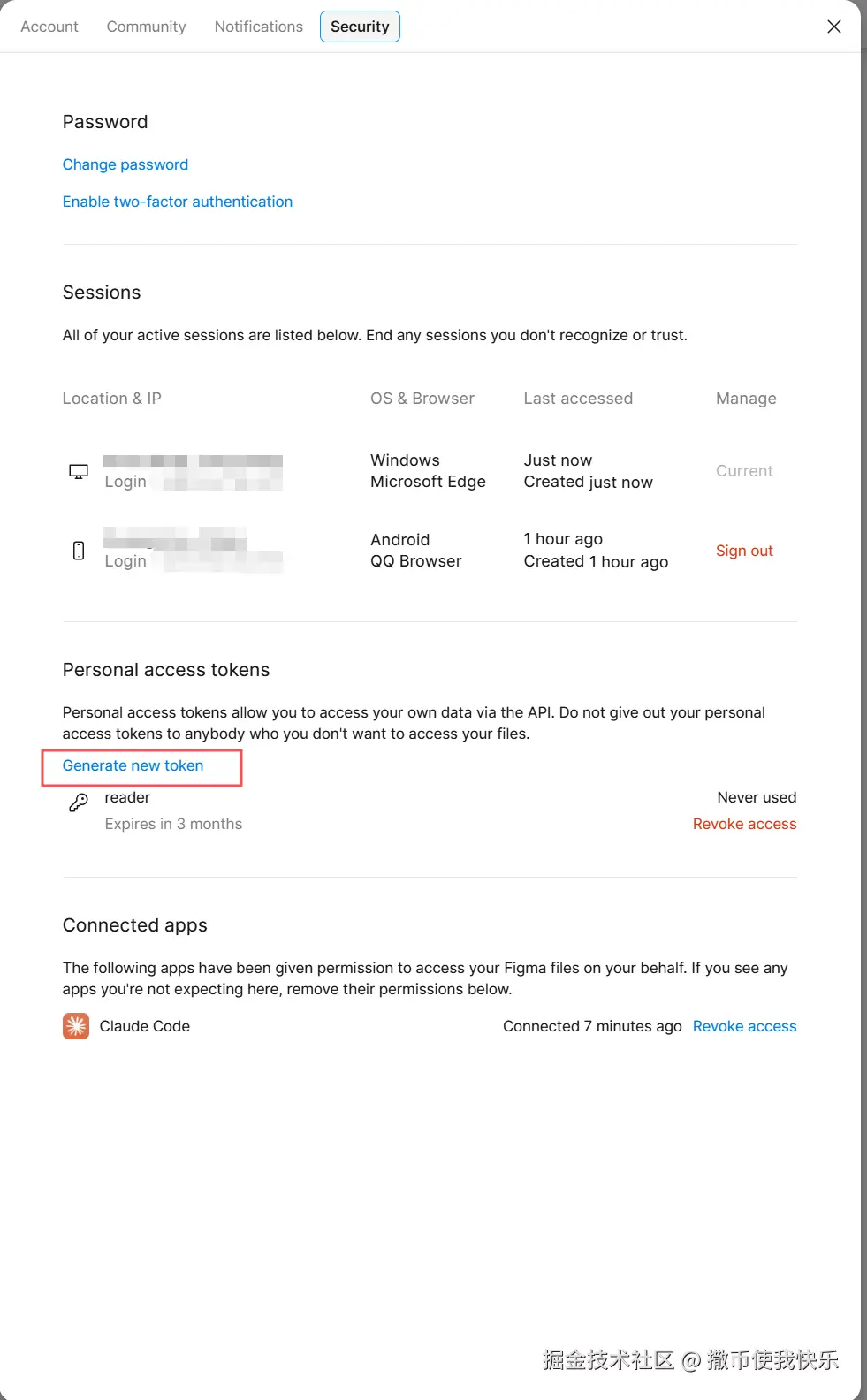Go to the Notifications tab

tap(259, 27)
